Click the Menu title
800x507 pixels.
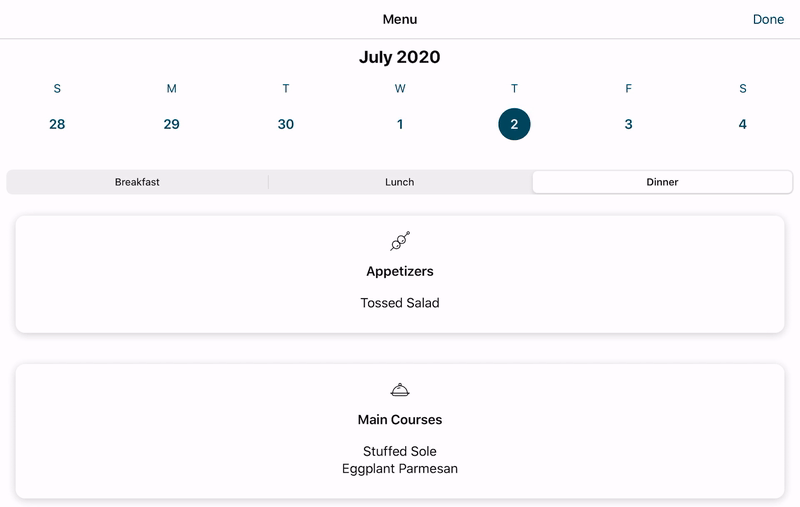pyautogui.click(x=399, y=19)
